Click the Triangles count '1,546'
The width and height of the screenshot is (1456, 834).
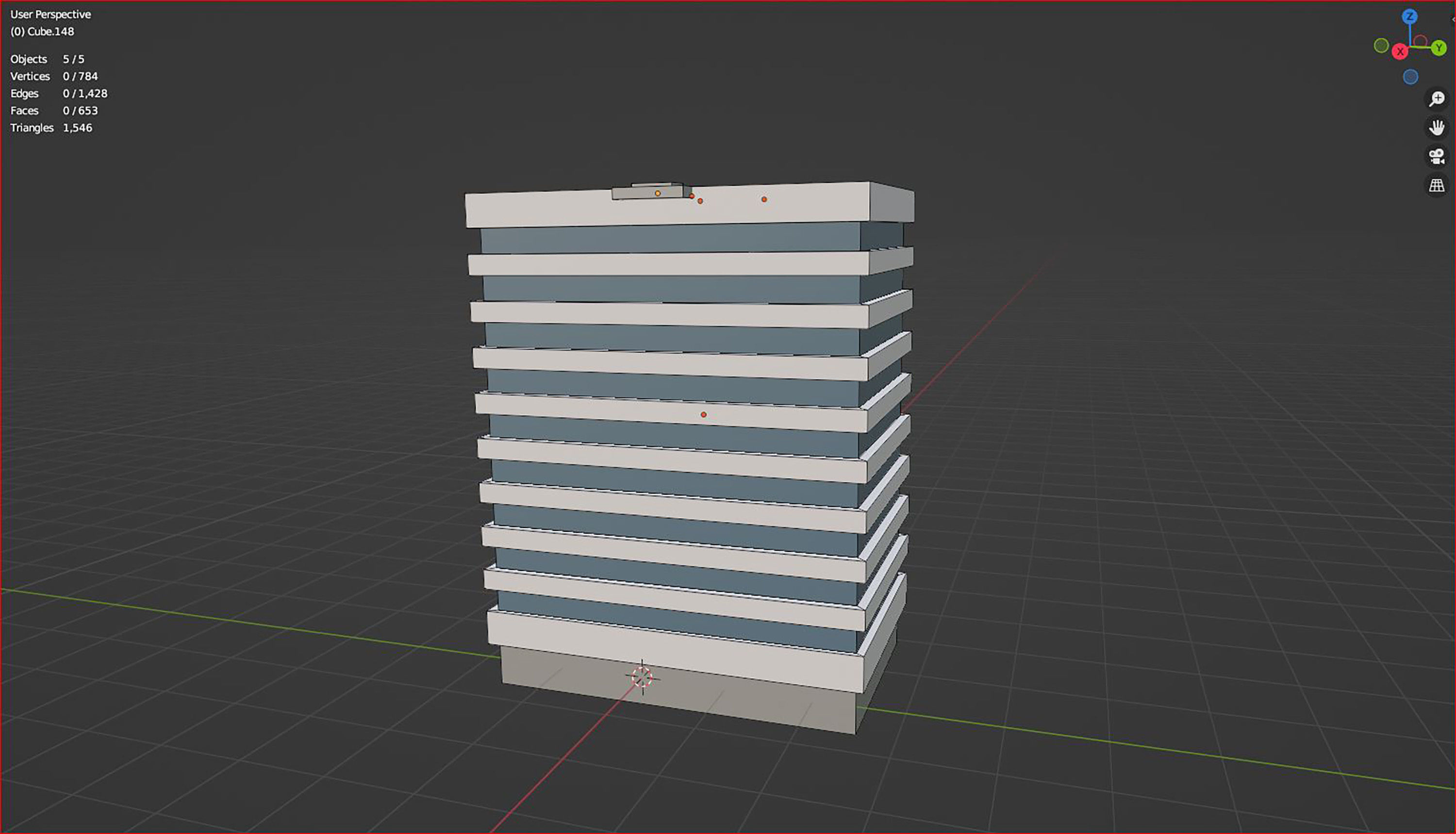(77, 128)
